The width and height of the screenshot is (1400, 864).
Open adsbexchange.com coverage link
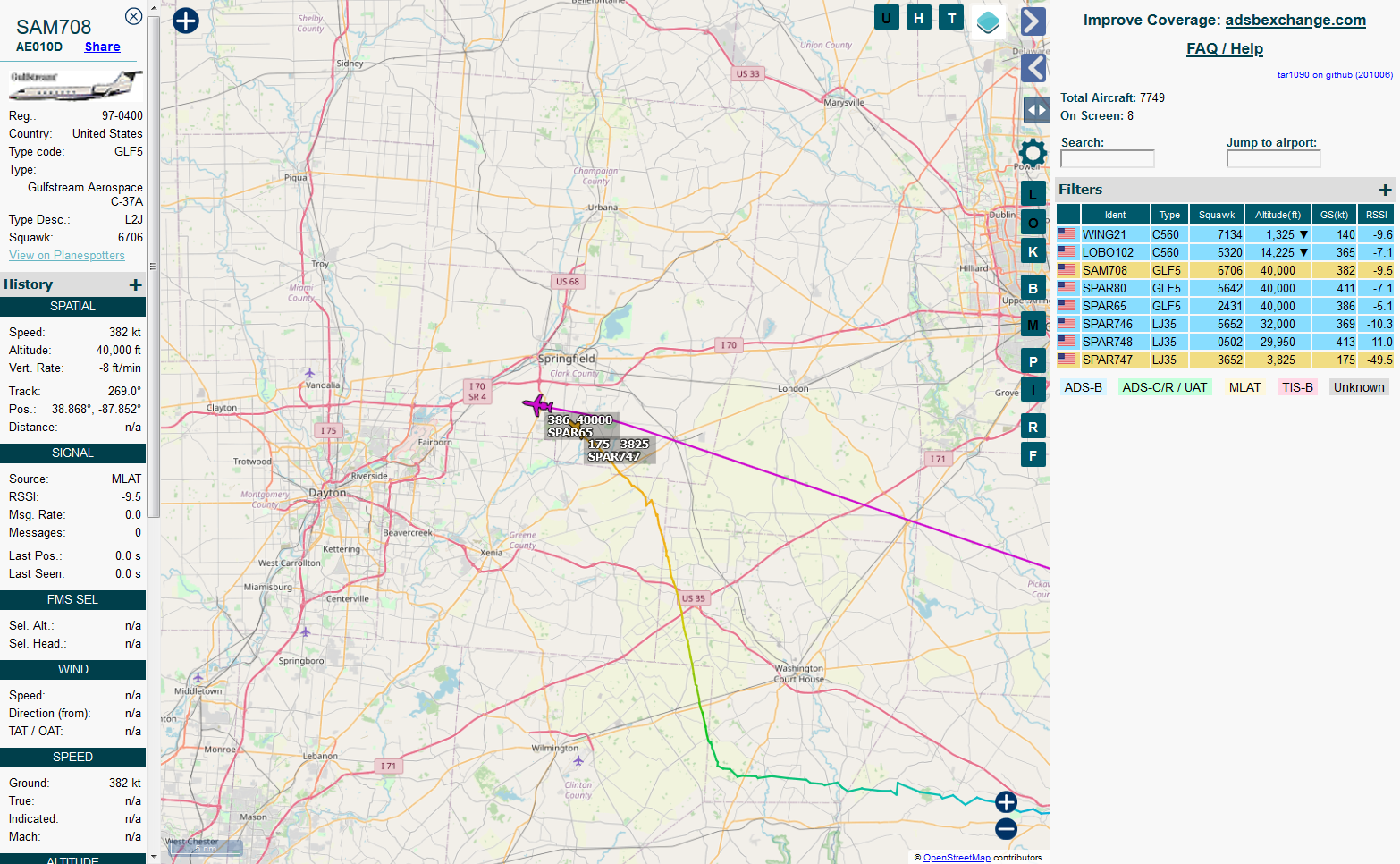(x=1295, y=20)
